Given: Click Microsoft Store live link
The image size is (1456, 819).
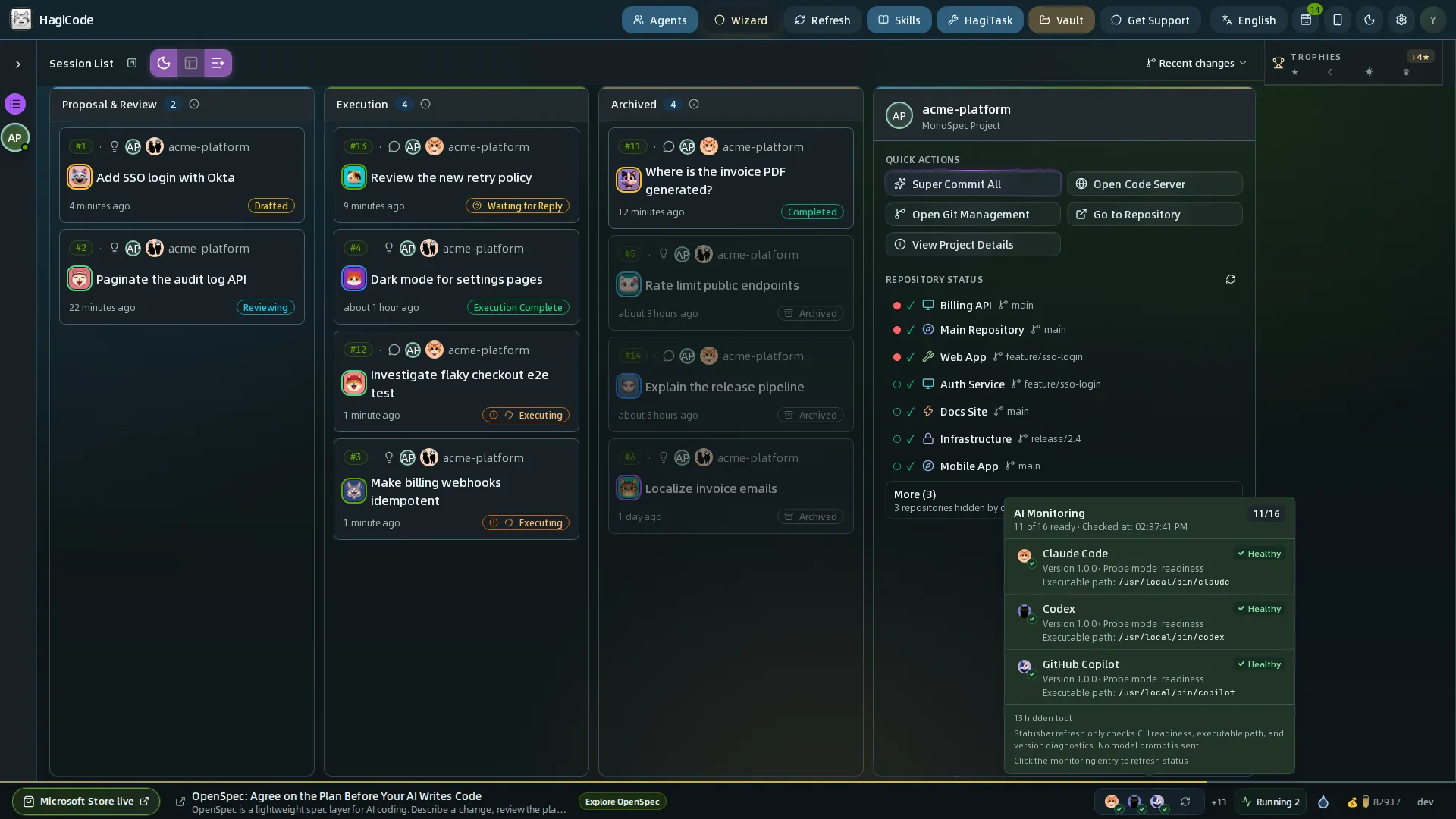Looking at the screenshot, I should (x=86, y=801).
